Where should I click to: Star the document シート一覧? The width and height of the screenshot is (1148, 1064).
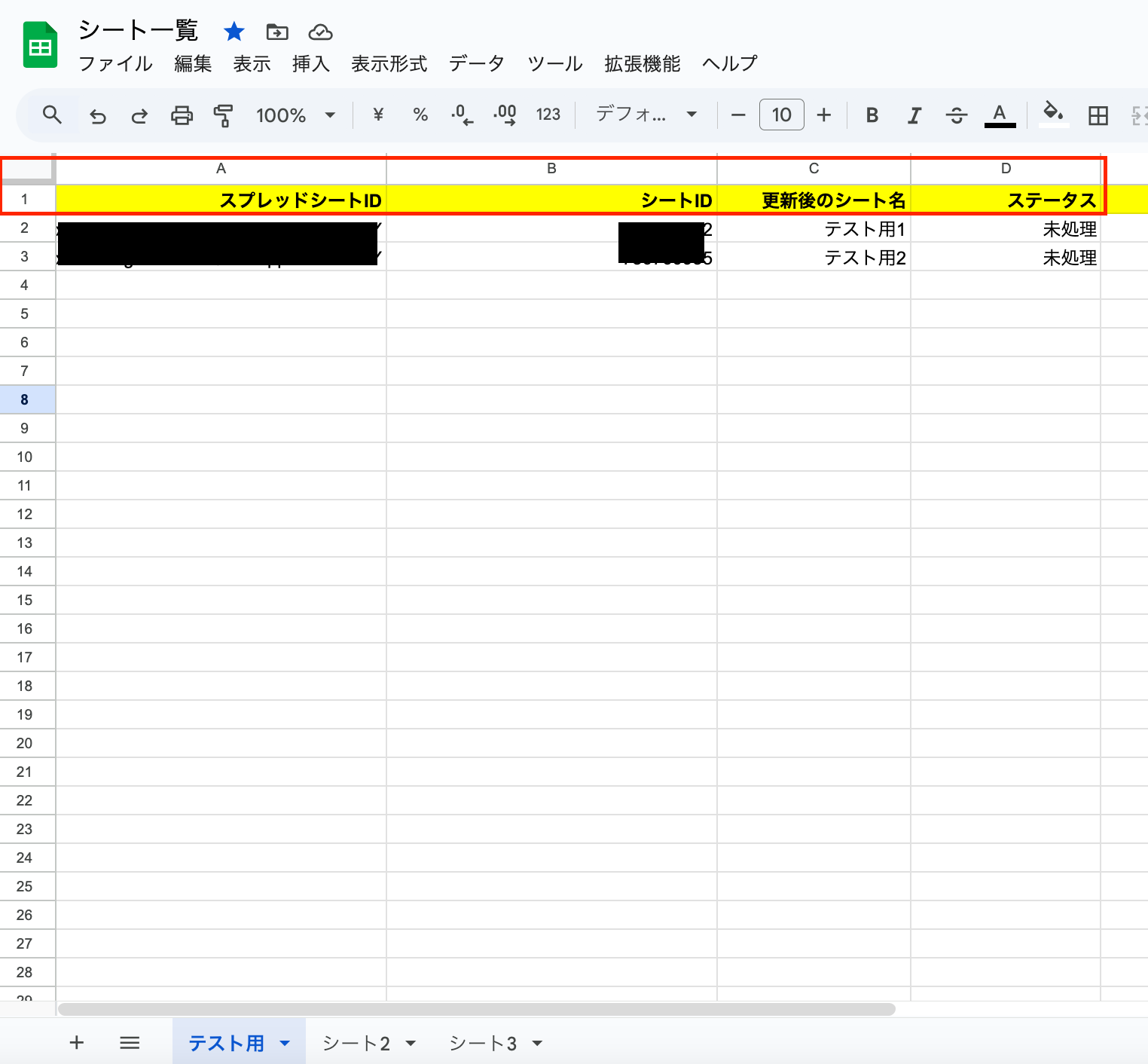pyautogui.click(x=234, y=32)
